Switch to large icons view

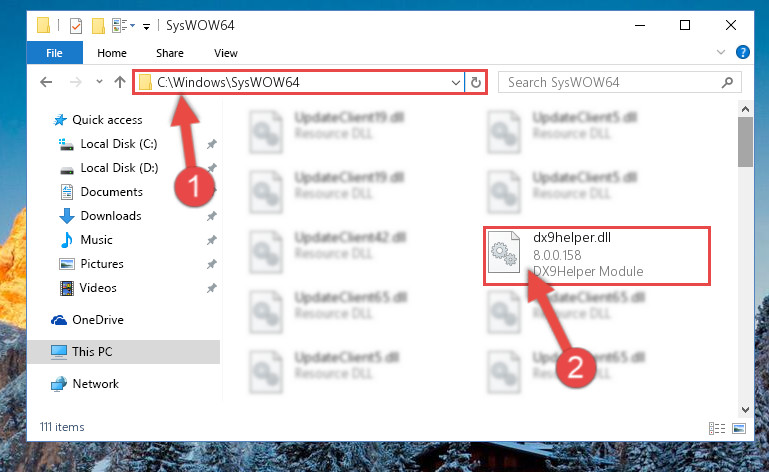tap(739, 428)
